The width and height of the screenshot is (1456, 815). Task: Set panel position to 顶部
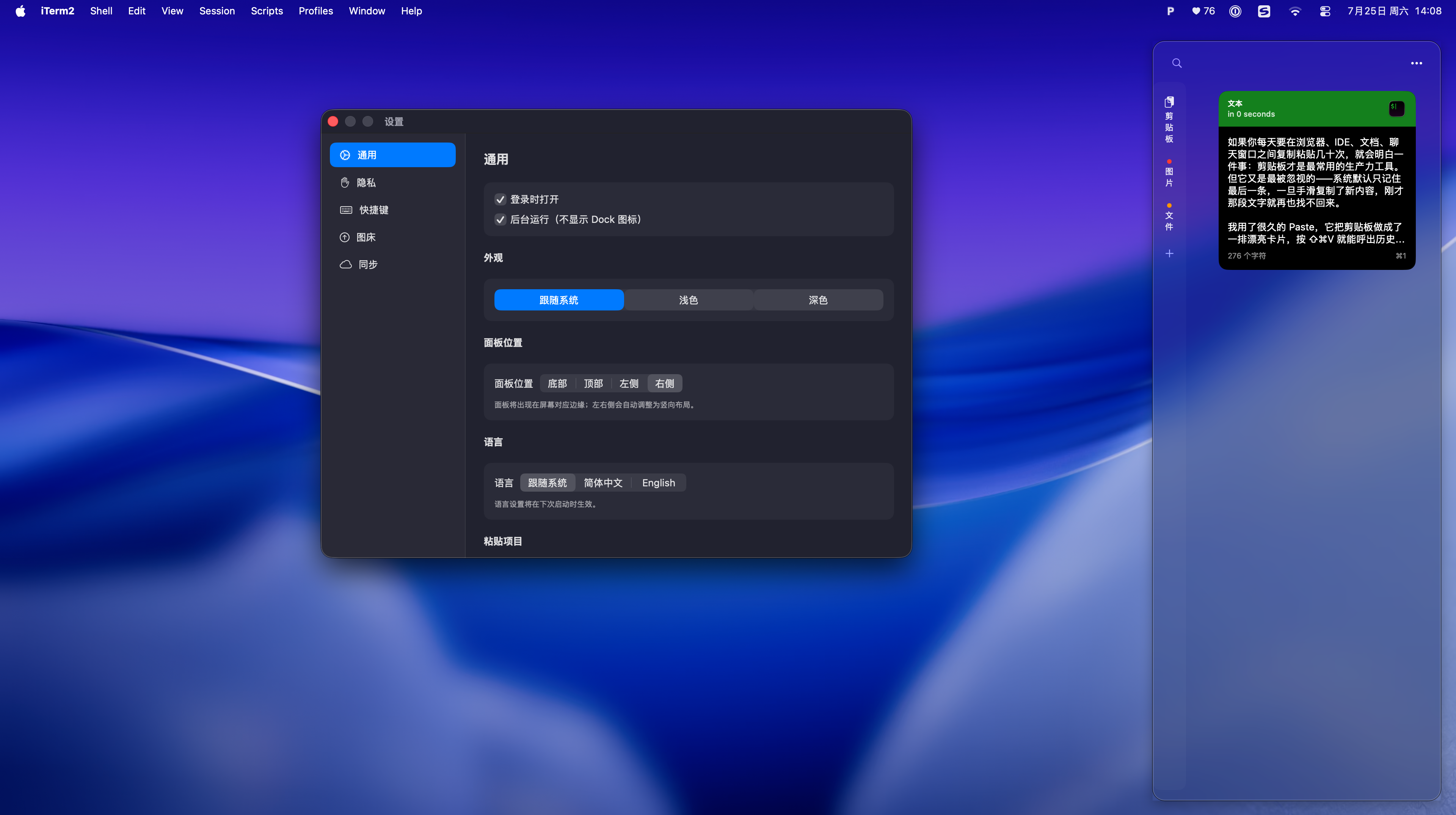click(x=593, y=384)
